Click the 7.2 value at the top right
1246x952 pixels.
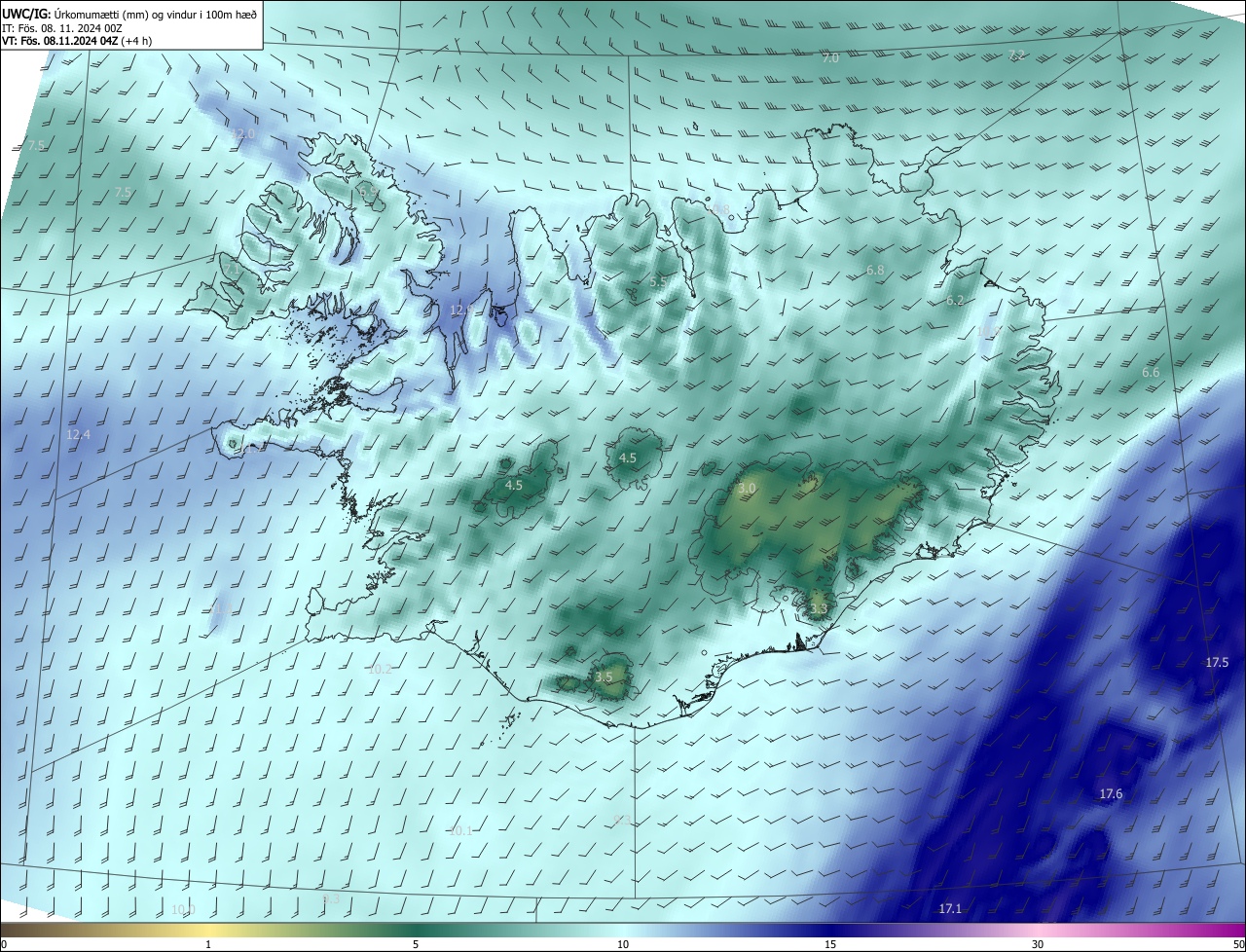click(x=1016, y=55)
